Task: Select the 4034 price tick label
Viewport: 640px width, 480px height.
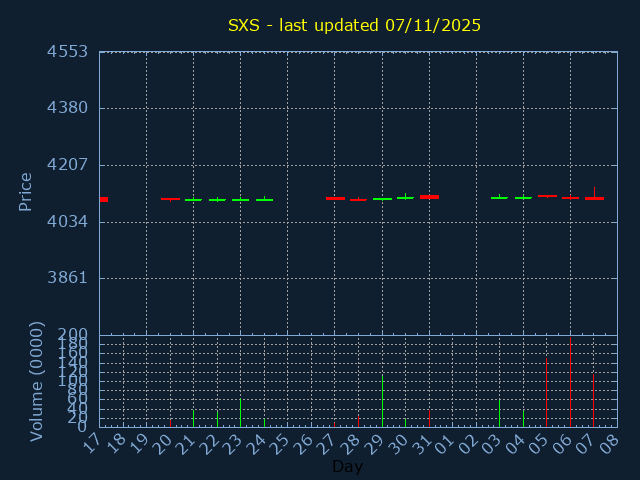Action: click(68, 222)
